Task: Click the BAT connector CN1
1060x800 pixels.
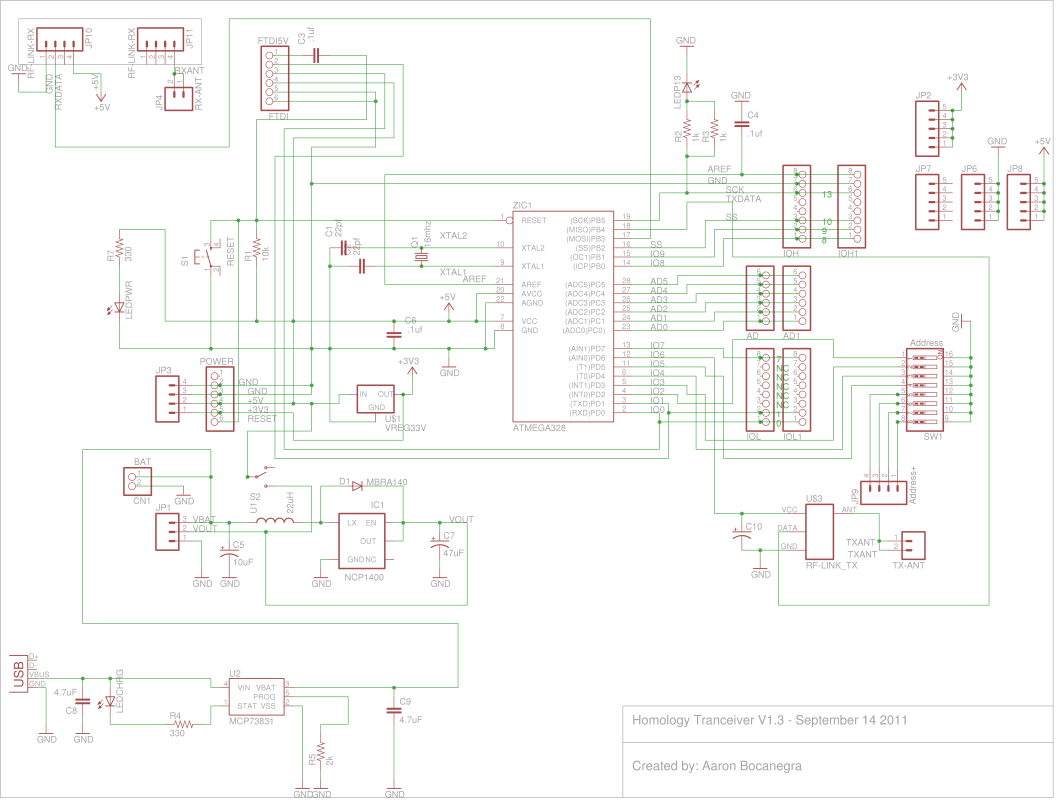Action: tap(136, 482)
